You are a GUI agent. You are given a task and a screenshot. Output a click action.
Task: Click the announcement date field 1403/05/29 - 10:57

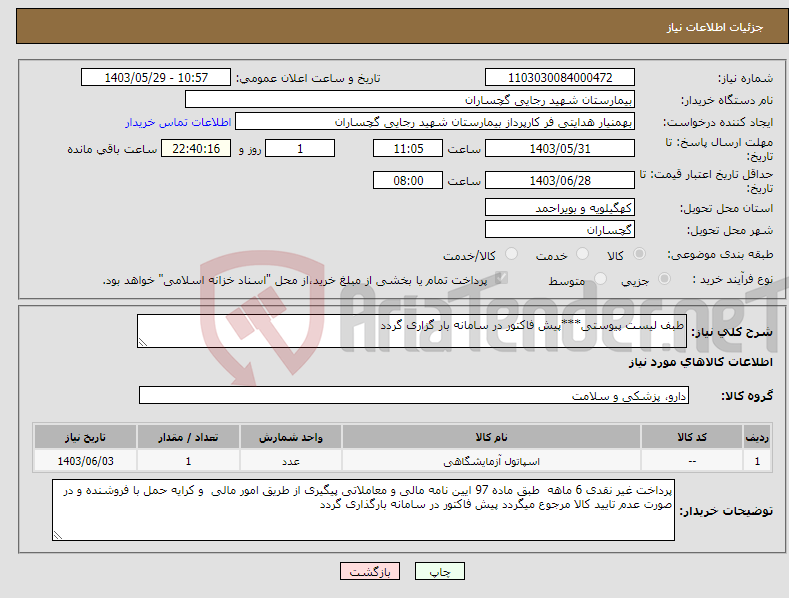click(156, 78)
